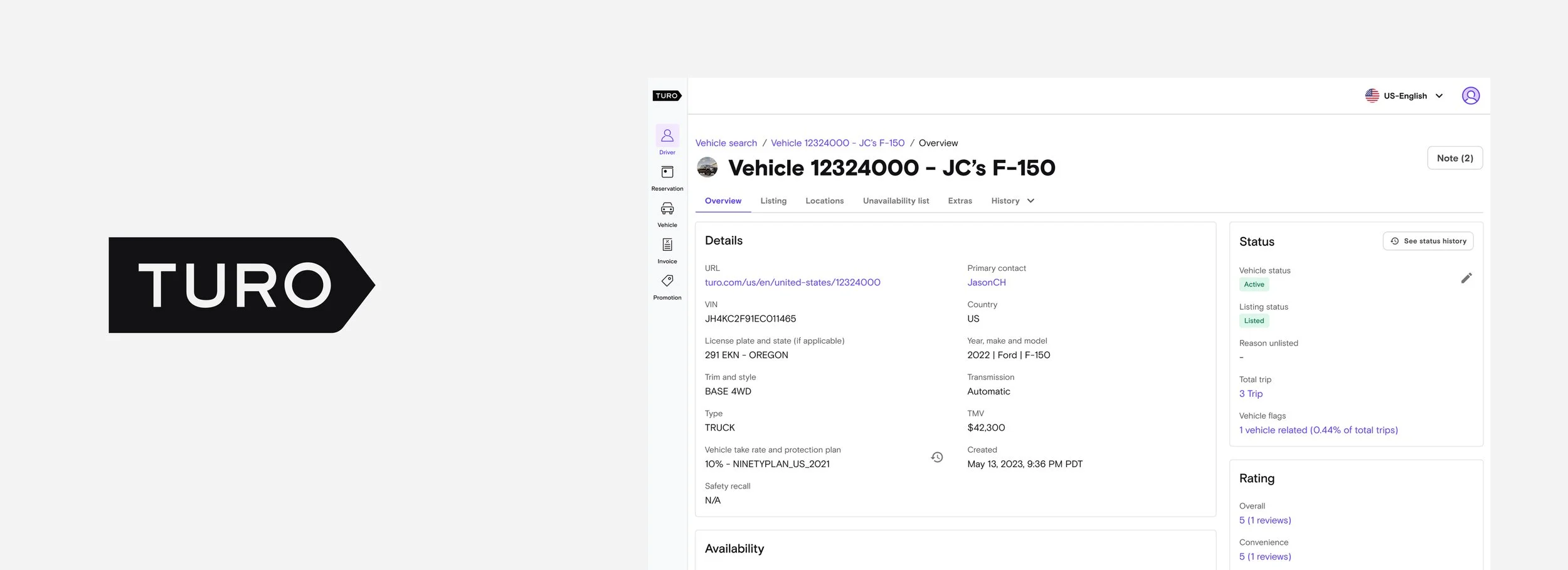Image resolution: width=1568 pixels, height=570 pixels.
Task: View take rate history clock icon
Action: pos(937,457)
